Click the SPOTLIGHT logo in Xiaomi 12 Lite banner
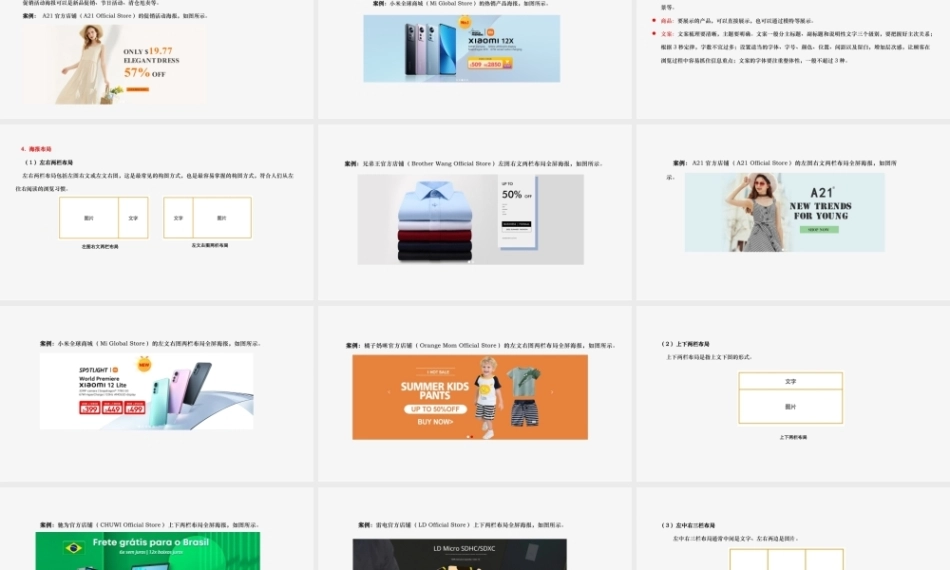The image size is (950, 570). pyautogui.click(x=98, y=370)
